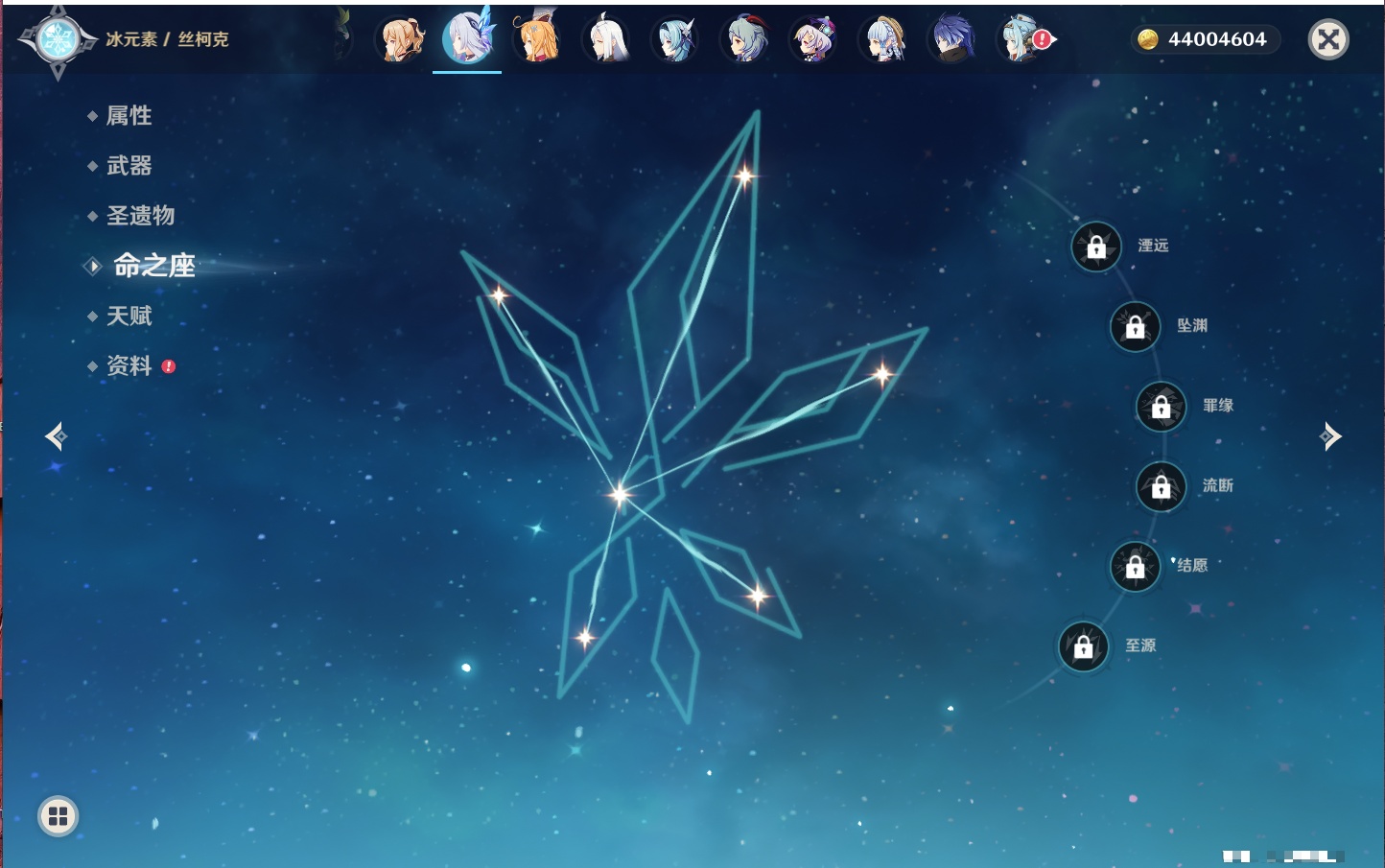Pick the character portrait wearing a straw hat

coord(883,40)
